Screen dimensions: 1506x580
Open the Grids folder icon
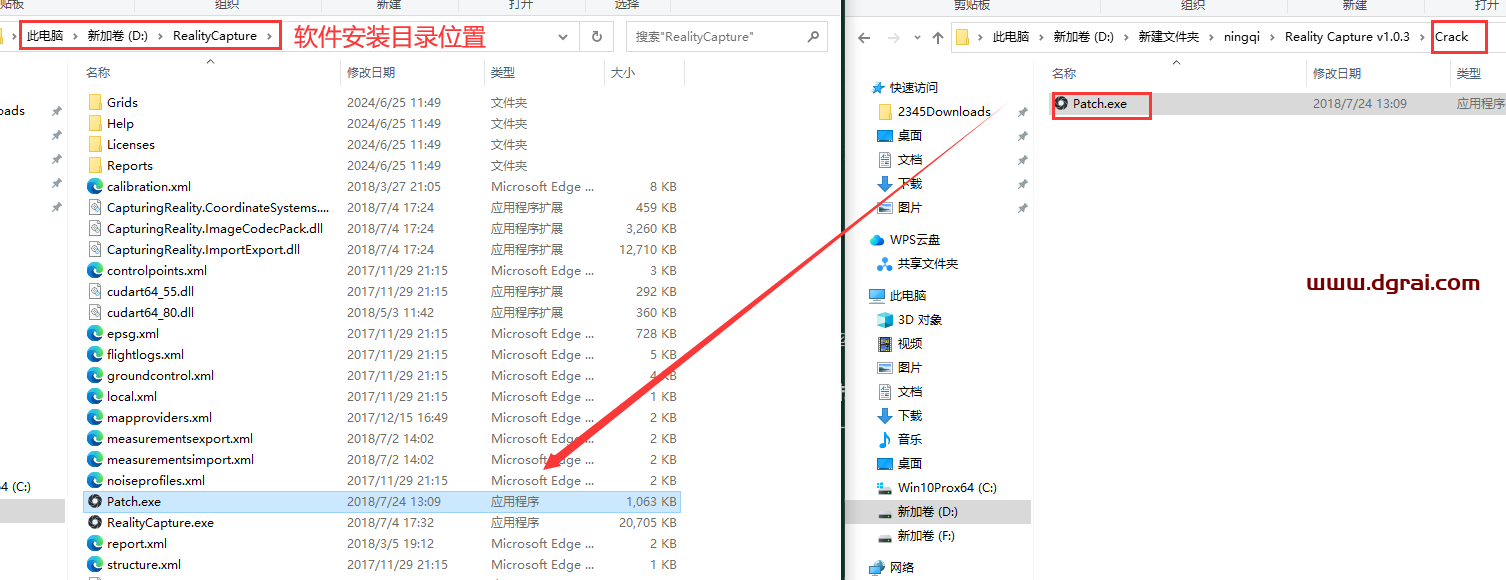(96, 102)
